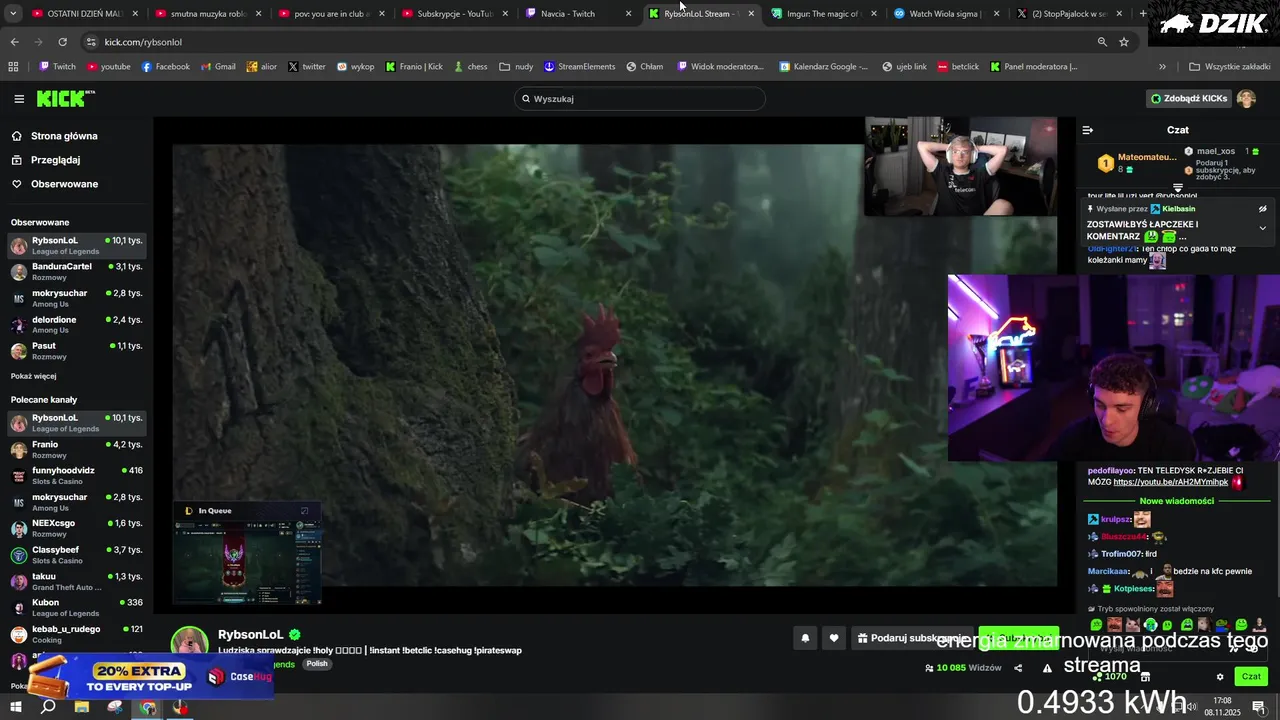Select Classybeef in recommended channels

(x=77, y=555)
